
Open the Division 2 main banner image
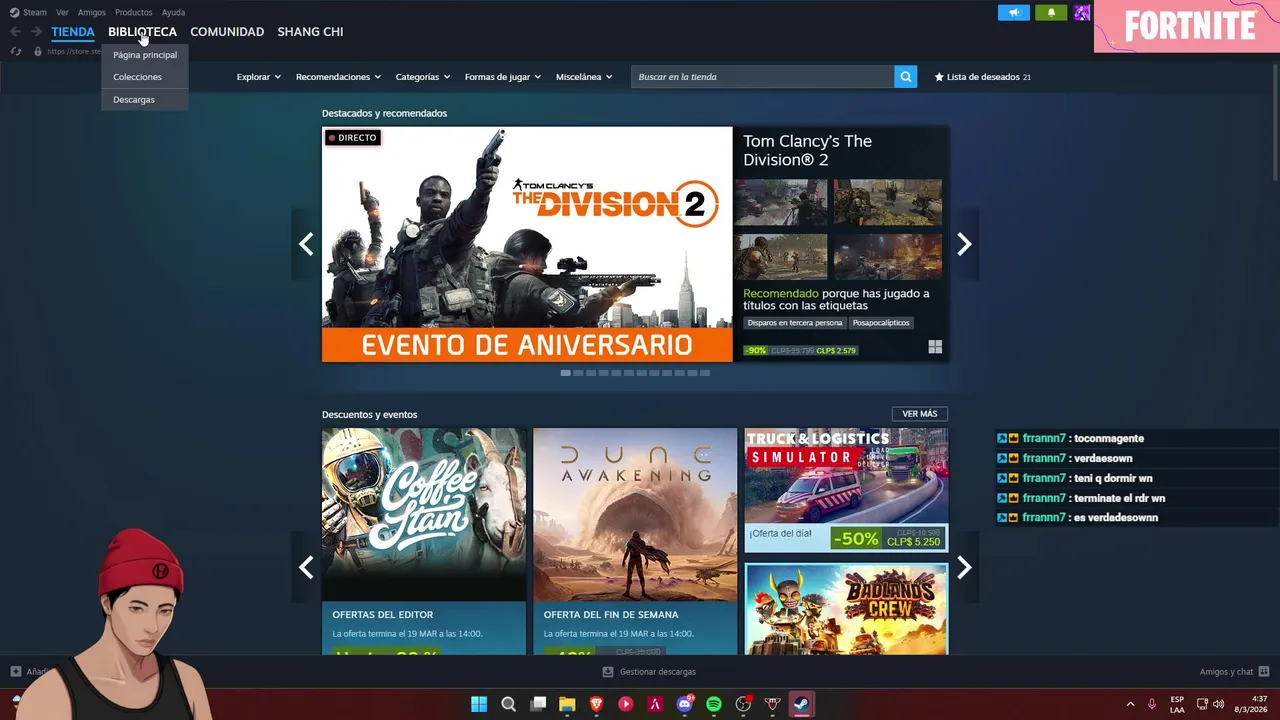pyautogui.click(x=527, y=244)
